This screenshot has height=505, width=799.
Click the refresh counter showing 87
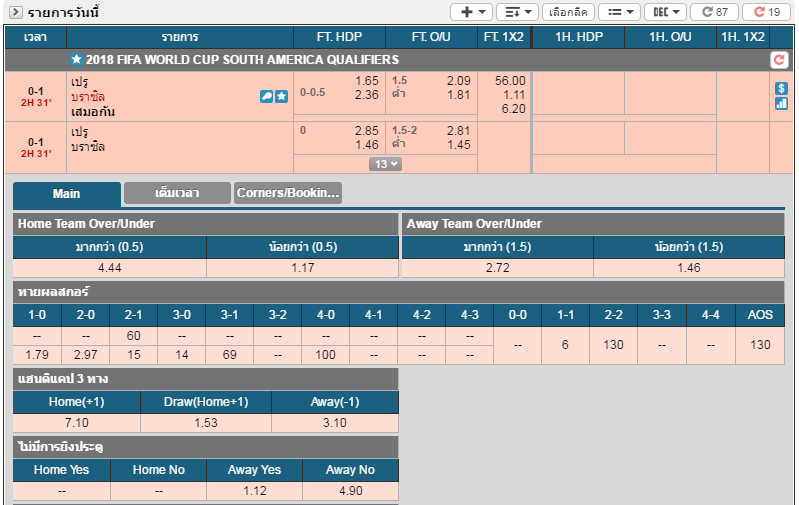[x=714, y=12]
